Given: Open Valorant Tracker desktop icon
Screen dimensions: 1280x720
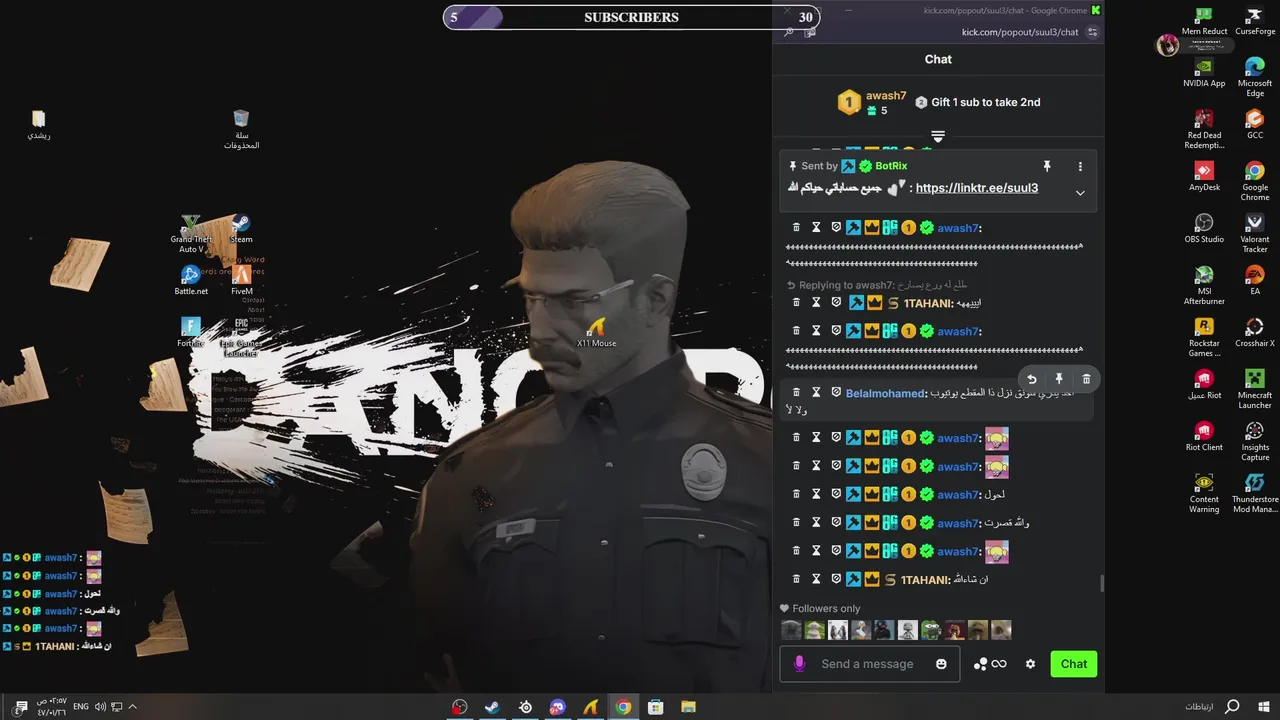Looking at the screenshot, I should click(1255, 233).
